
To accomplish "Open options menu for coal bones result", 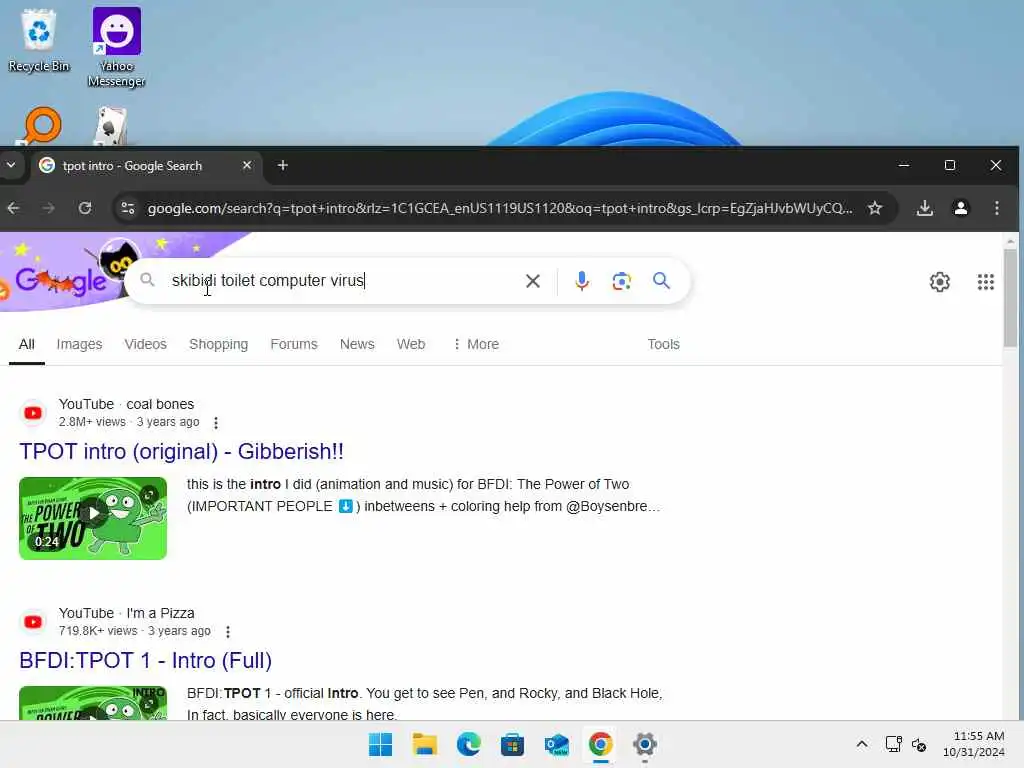I will pos(216,423).
